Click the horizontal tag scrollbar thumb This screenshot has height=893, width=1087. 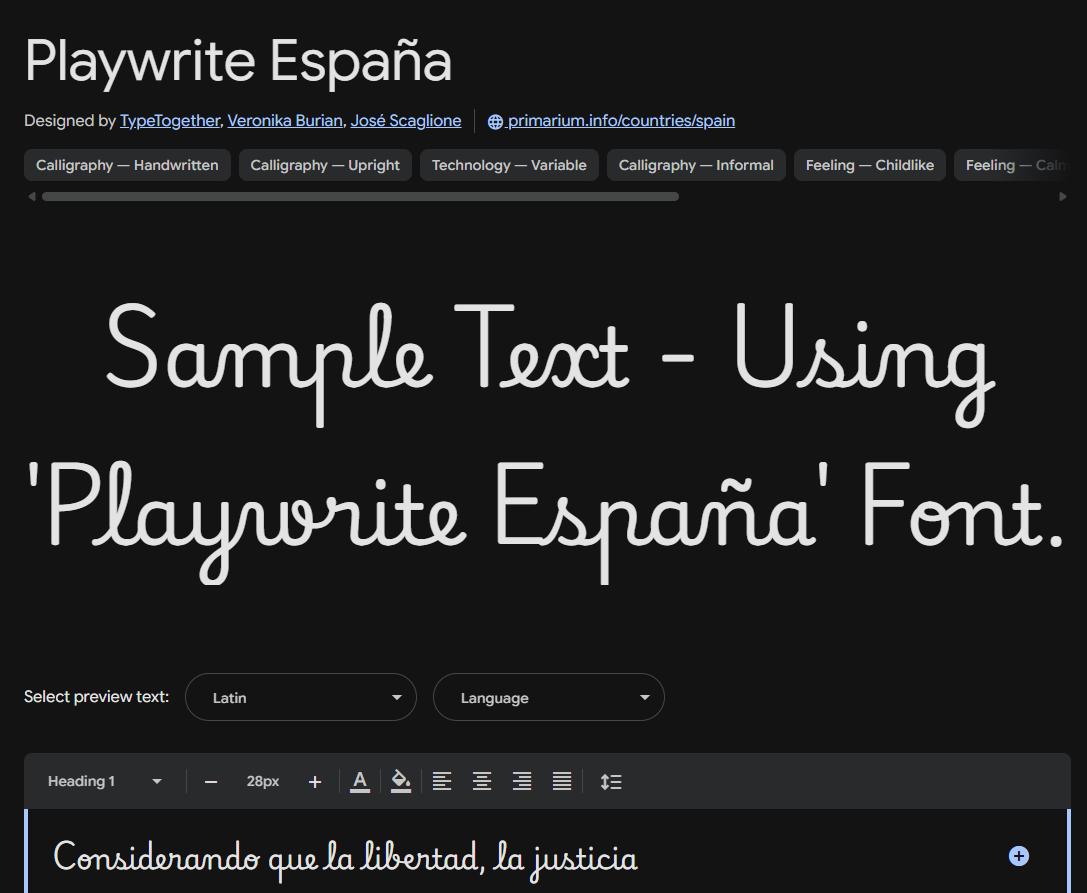point(360,197)
